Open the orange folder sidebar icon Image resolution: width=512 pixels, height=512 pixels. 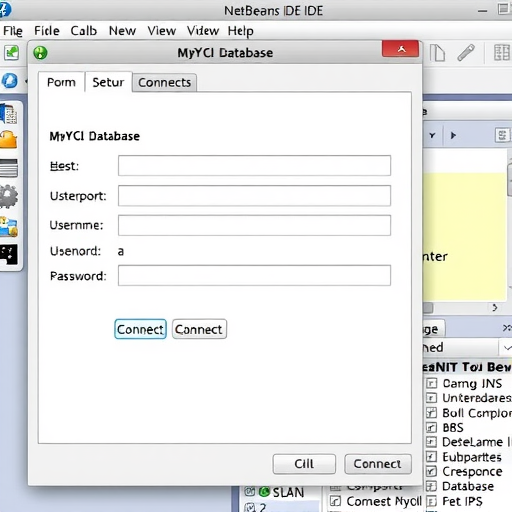coord(9,139)
